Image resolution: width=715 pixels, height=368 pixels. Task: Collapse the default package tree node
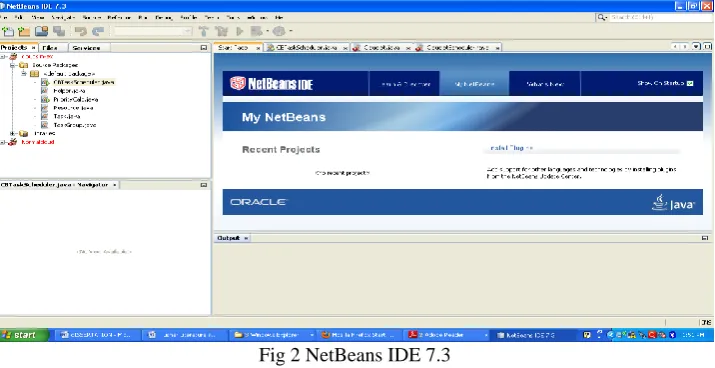coord(24,73)
